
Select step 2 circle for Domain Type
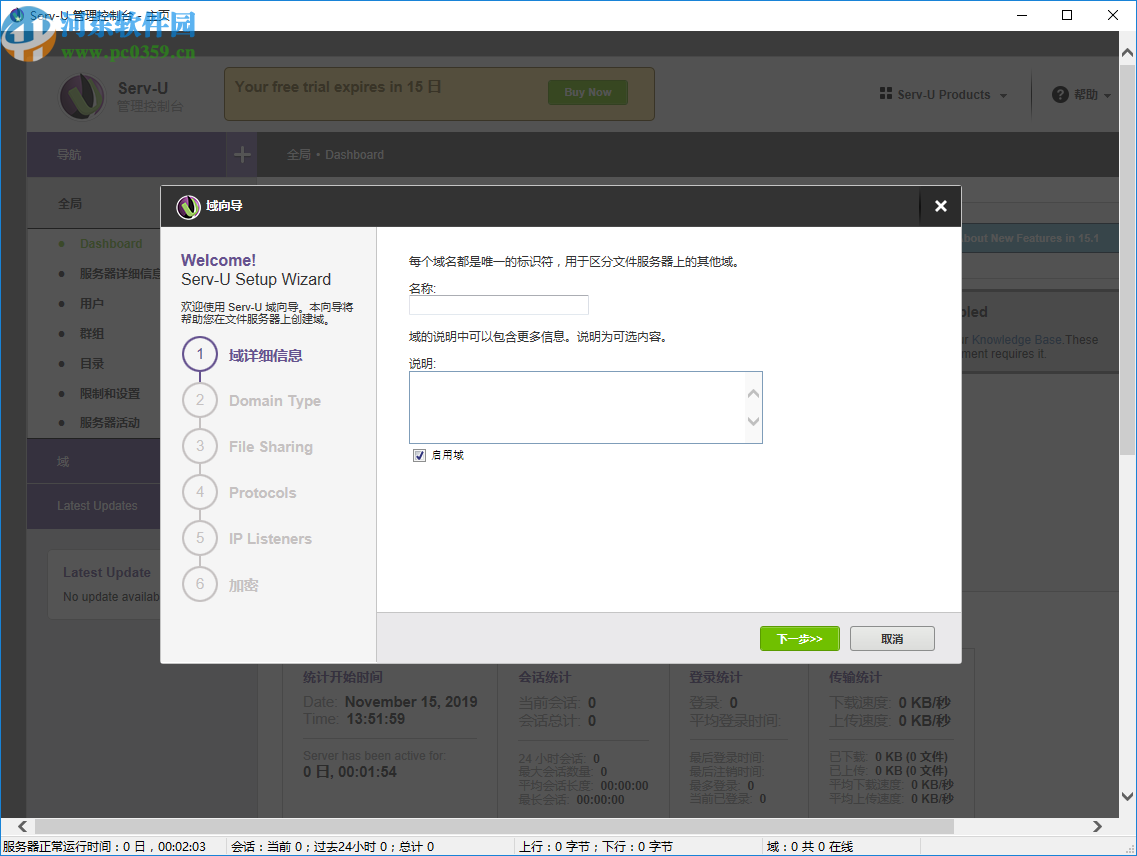coord(200,400)
